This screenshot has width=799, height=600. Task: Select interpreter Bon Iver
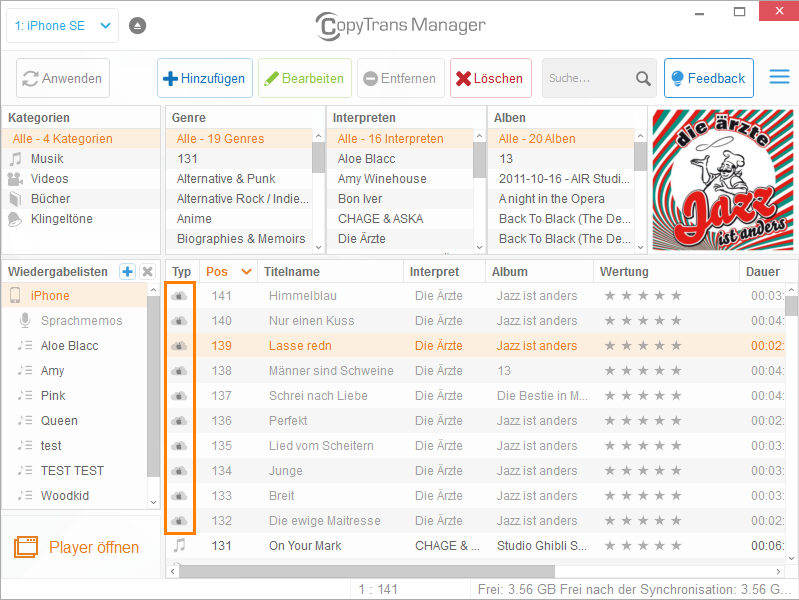[x=400, y=198]
